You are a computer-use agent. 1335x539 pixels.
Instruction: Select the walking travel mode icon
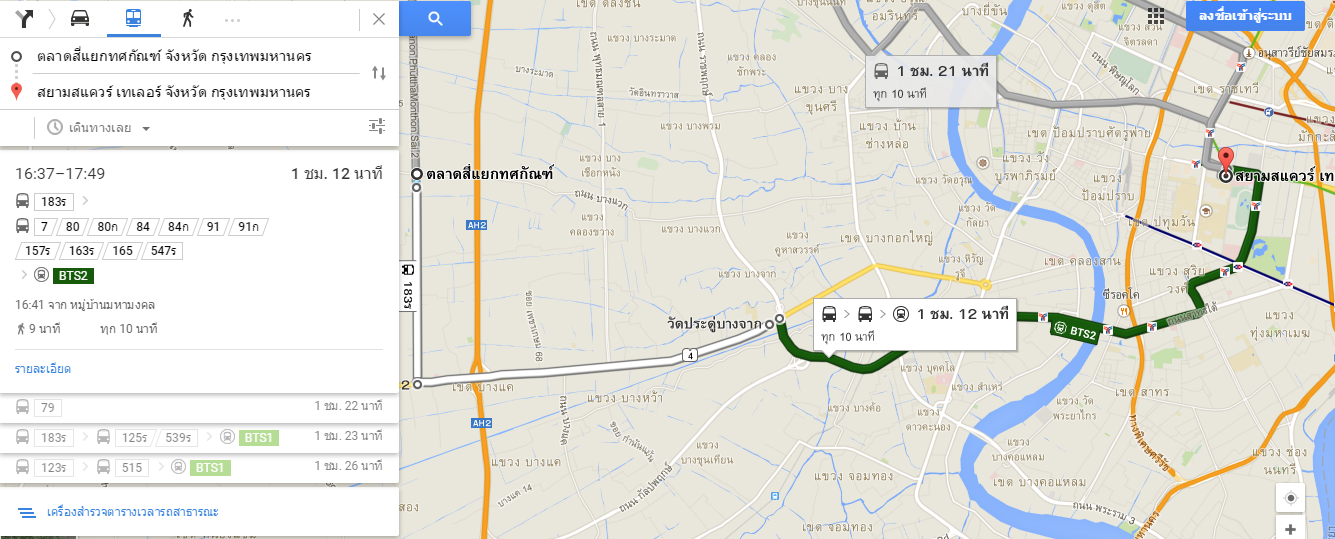(186, 18)
